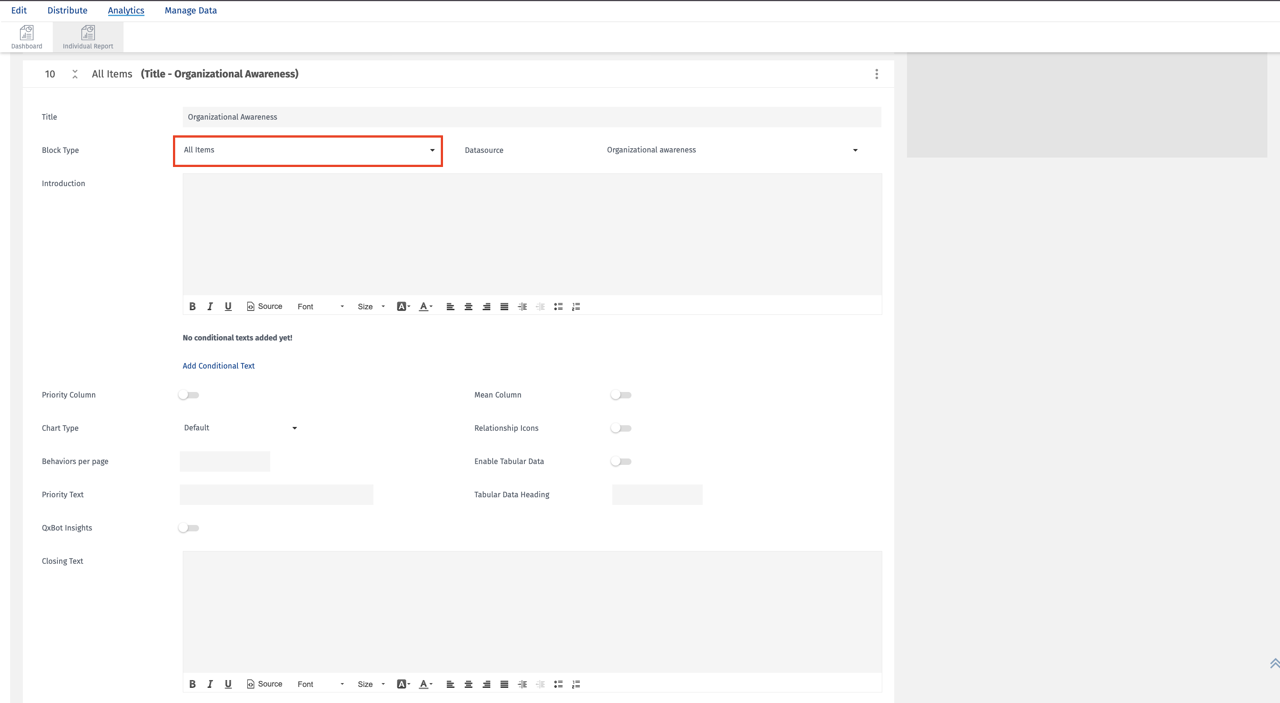Open Source view in Introduction editor
This screenshot has height=703, width=1280.
click(x=264, y=306)
